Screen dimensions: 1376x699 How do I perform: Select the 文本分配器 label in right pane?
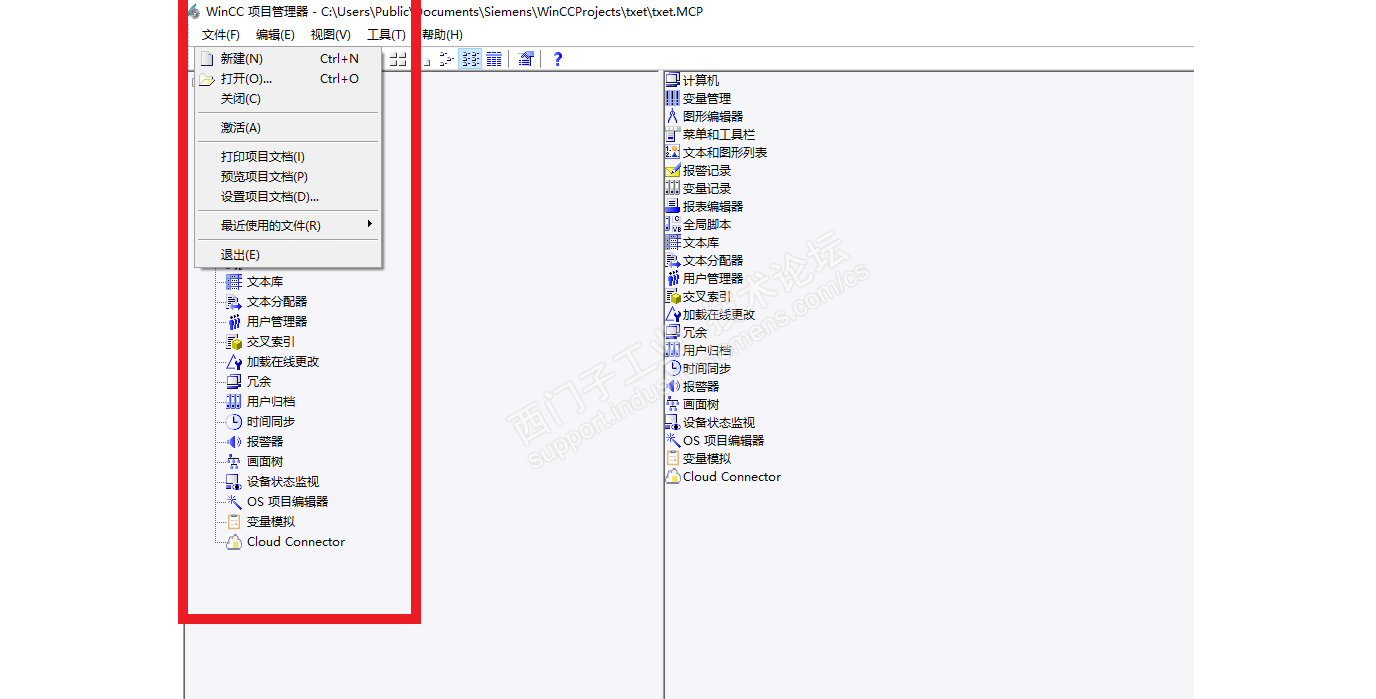tap(713, 261)
